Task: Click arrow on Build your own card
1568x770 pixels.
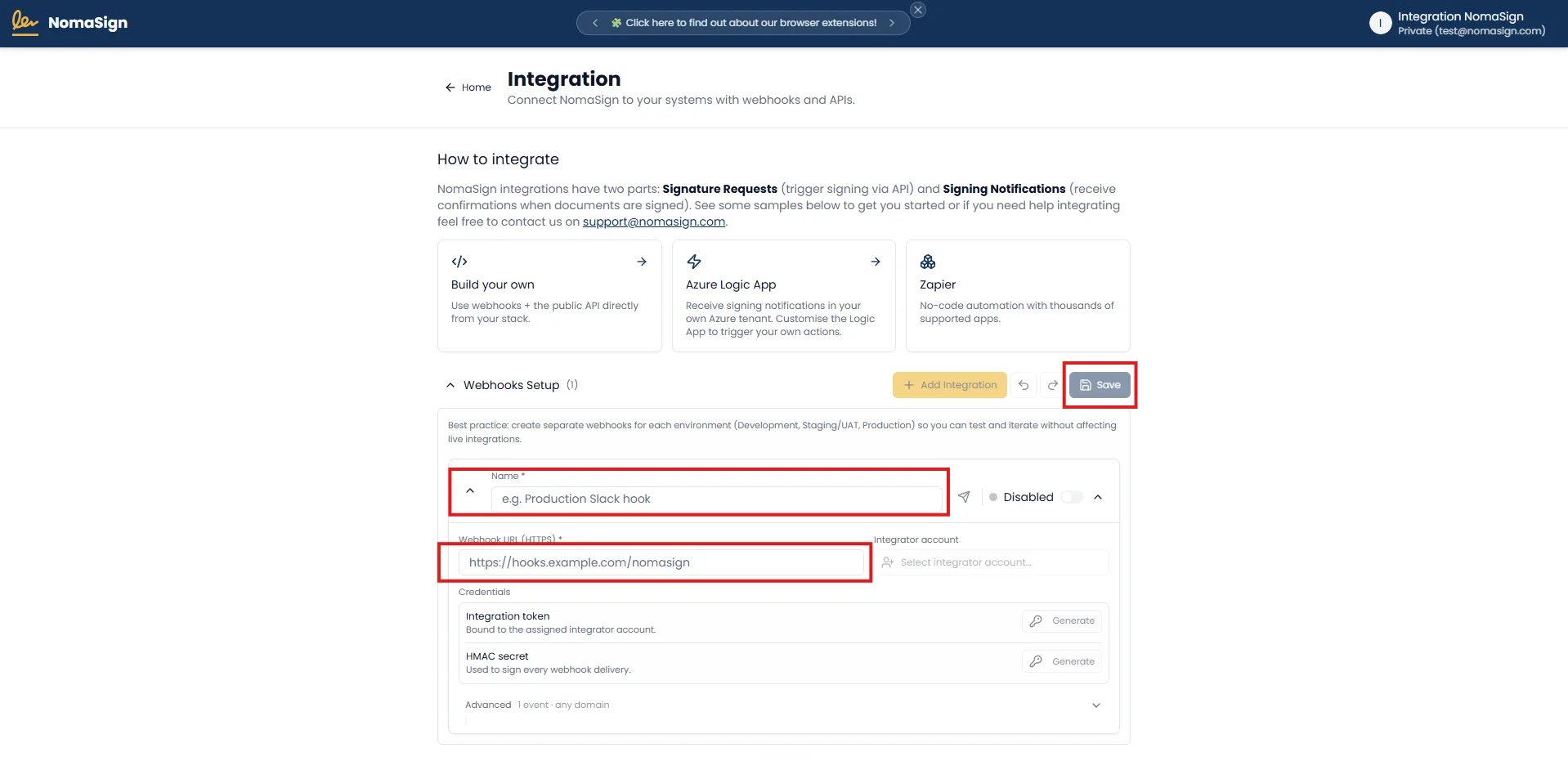Action: tap(642, 262)
